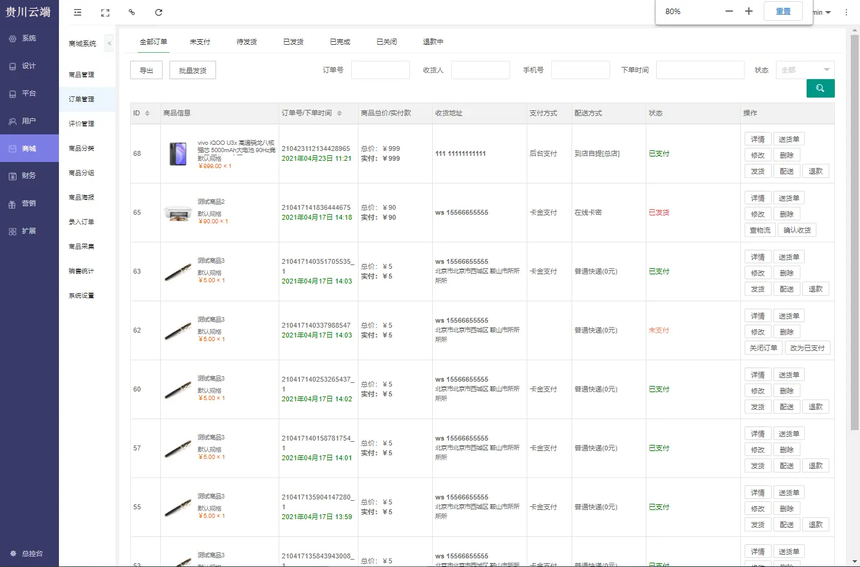Switch to the 已关闭 tab
The height and width of the screenshot is (567, 860).
[386, 42]
